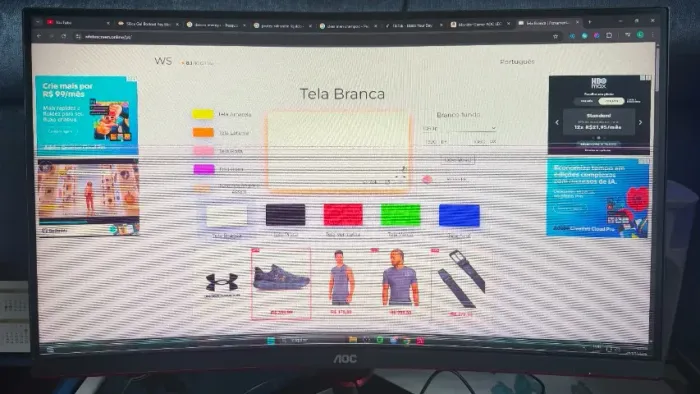Viewport: 700px width, 394px height.
Task: Open the Tela Azul label link
Action: 459,236
